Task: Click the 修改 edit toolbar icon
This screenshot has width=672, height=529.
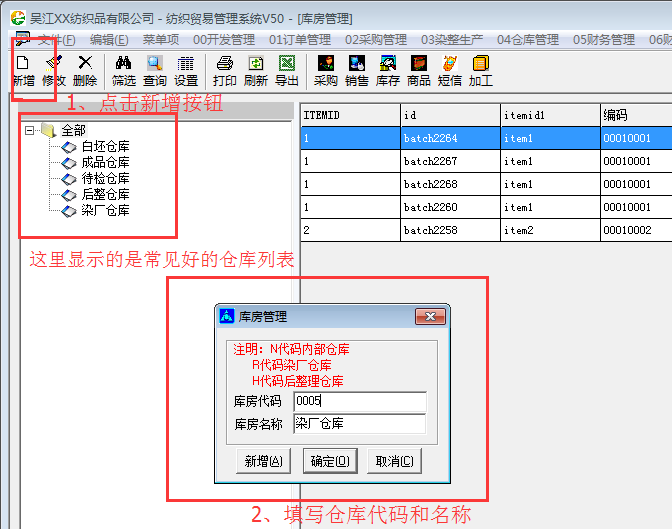Action: (54, 63)
